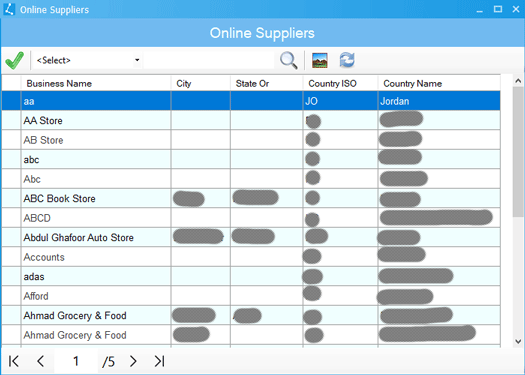Click the scroll down arrow of table
The width and height of the screenshot is (525, 375).
[518, 342]
